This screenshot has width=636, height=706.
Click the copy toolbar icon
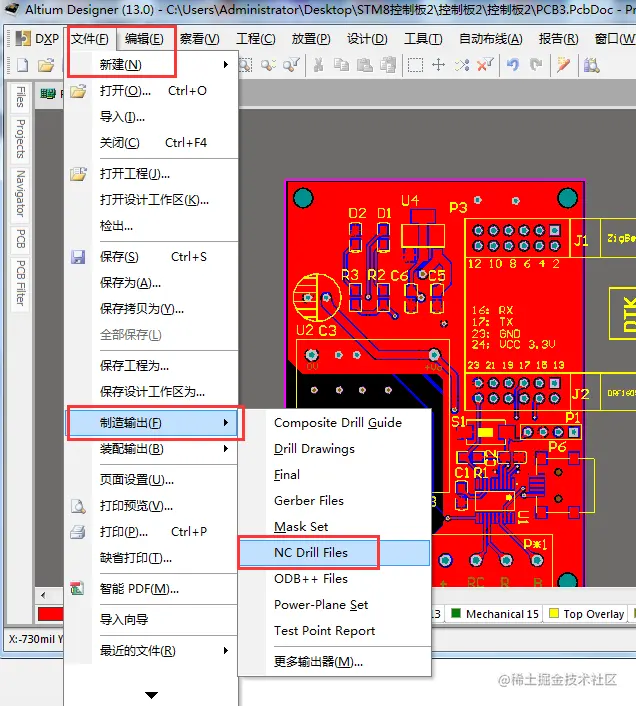(x=342, y=65)
